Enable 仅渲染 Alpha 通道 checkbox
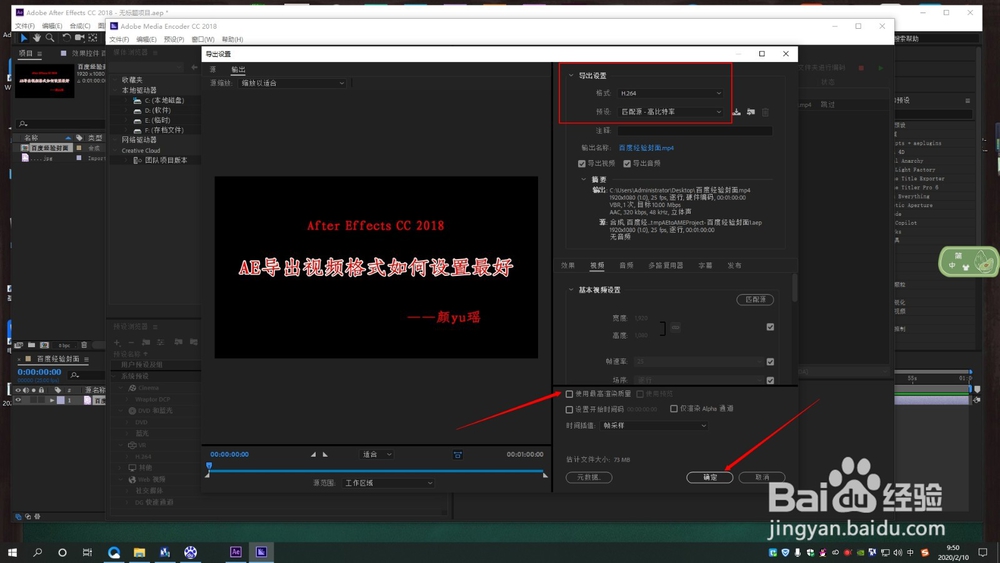Image resolution: width=1000 pixels, height=563 pixels. 673,409
